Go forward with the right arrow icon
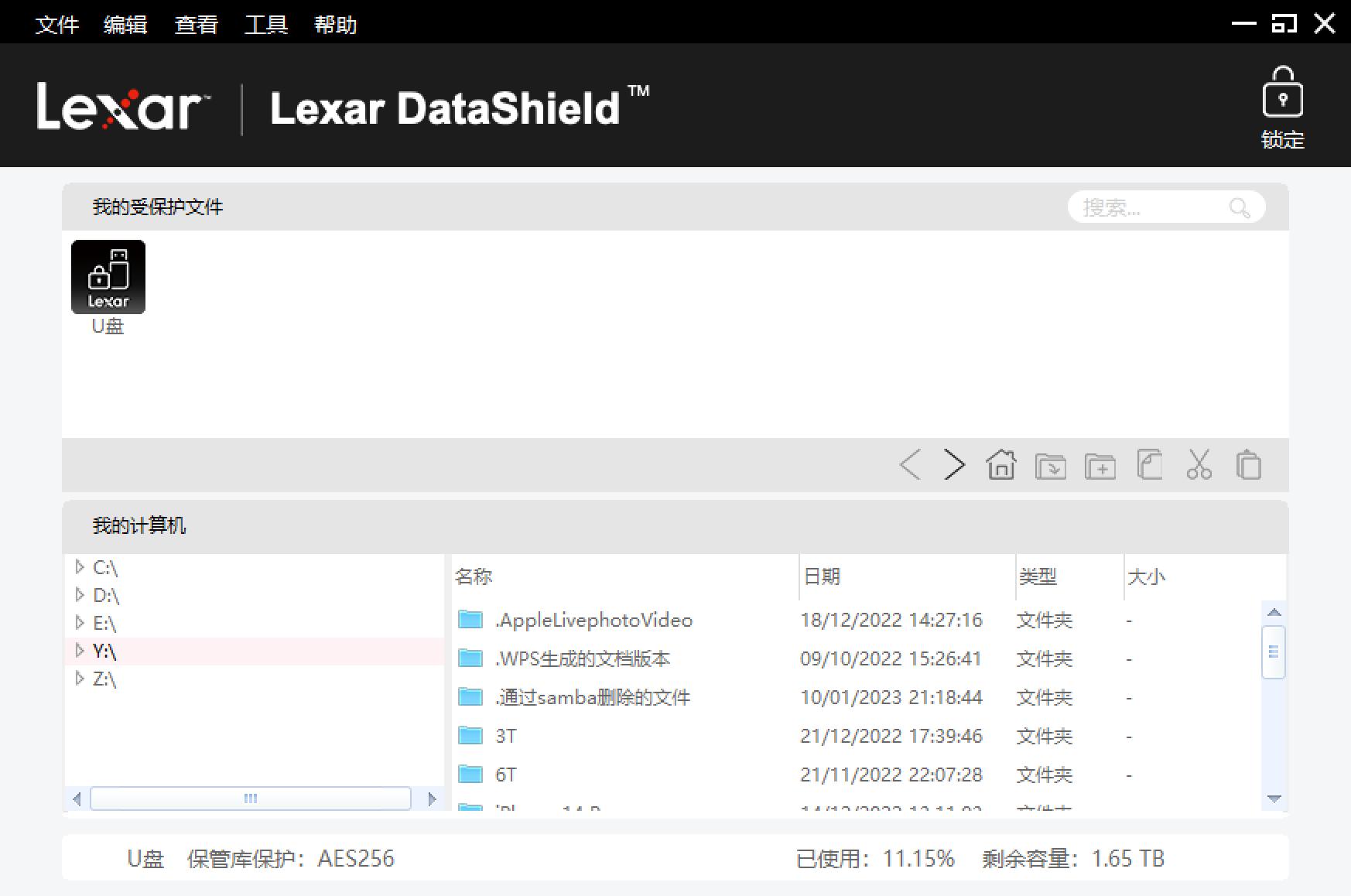Screen dimensions: 1351x896 pos(955,465)
